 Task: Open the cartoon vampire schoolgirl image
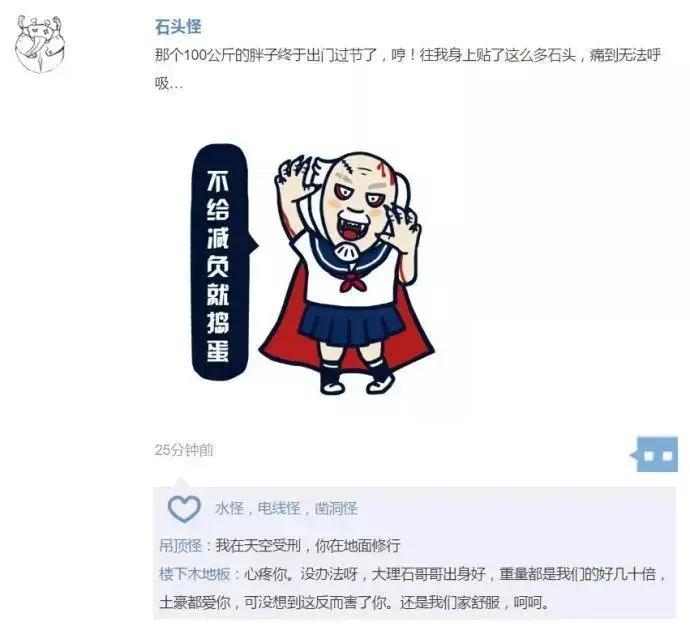click(x=313, y=269)
